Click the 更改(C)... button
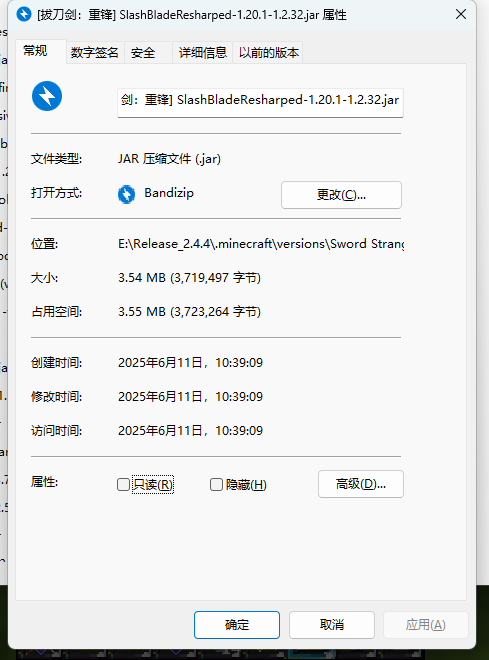 (341, 195)
